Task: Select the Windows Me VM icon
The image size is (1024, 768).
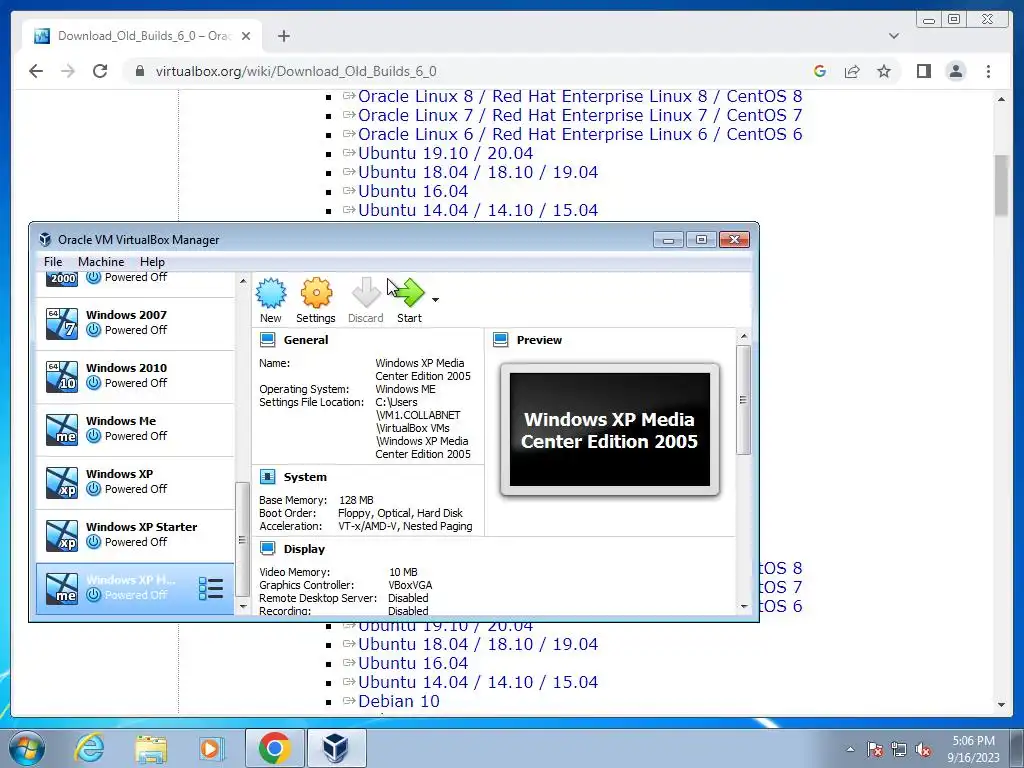Action: (x=62, y=429)
